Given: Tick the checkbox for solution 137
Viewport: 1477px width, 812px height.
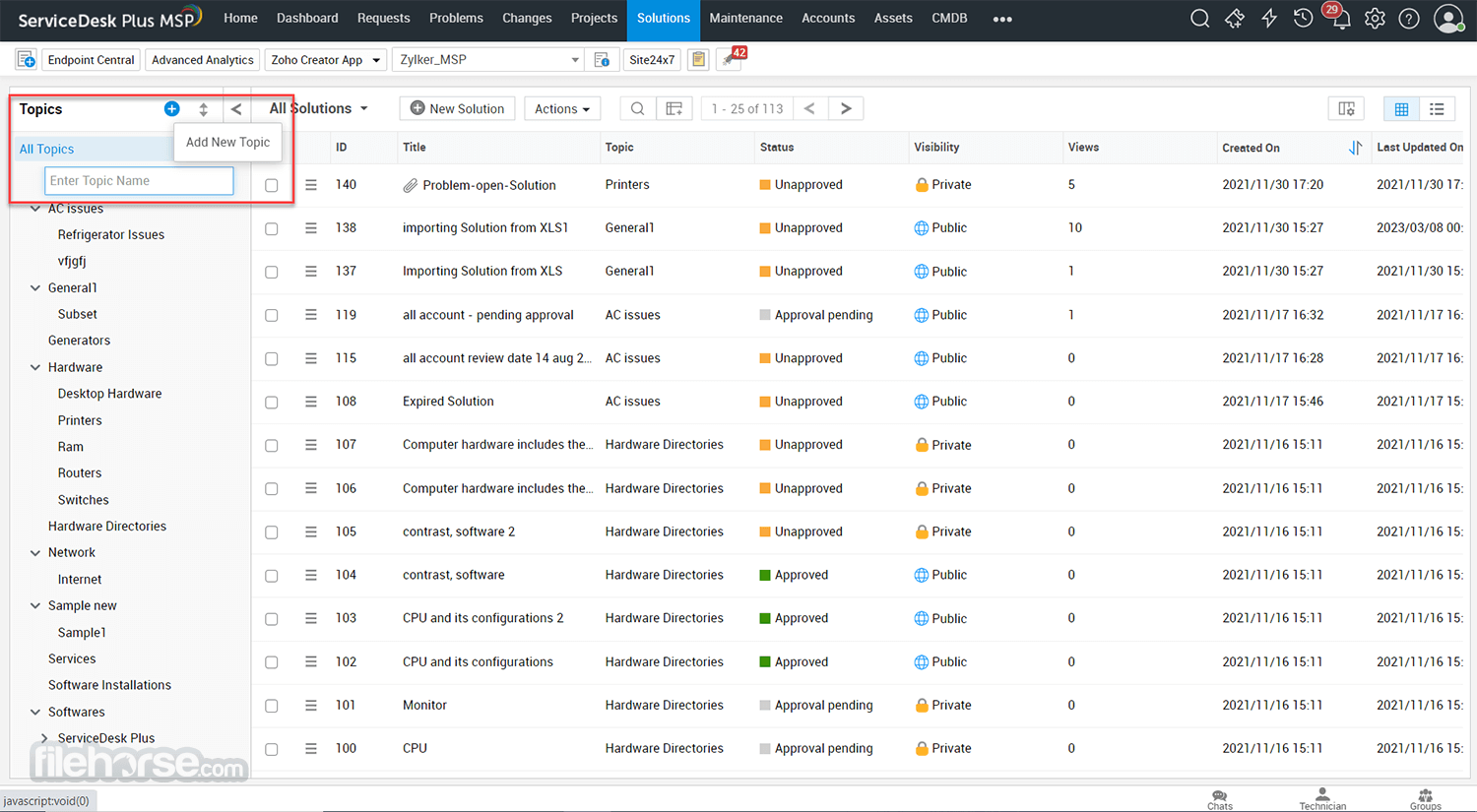Looking at the screenshot, I should [x=272, y=272].
